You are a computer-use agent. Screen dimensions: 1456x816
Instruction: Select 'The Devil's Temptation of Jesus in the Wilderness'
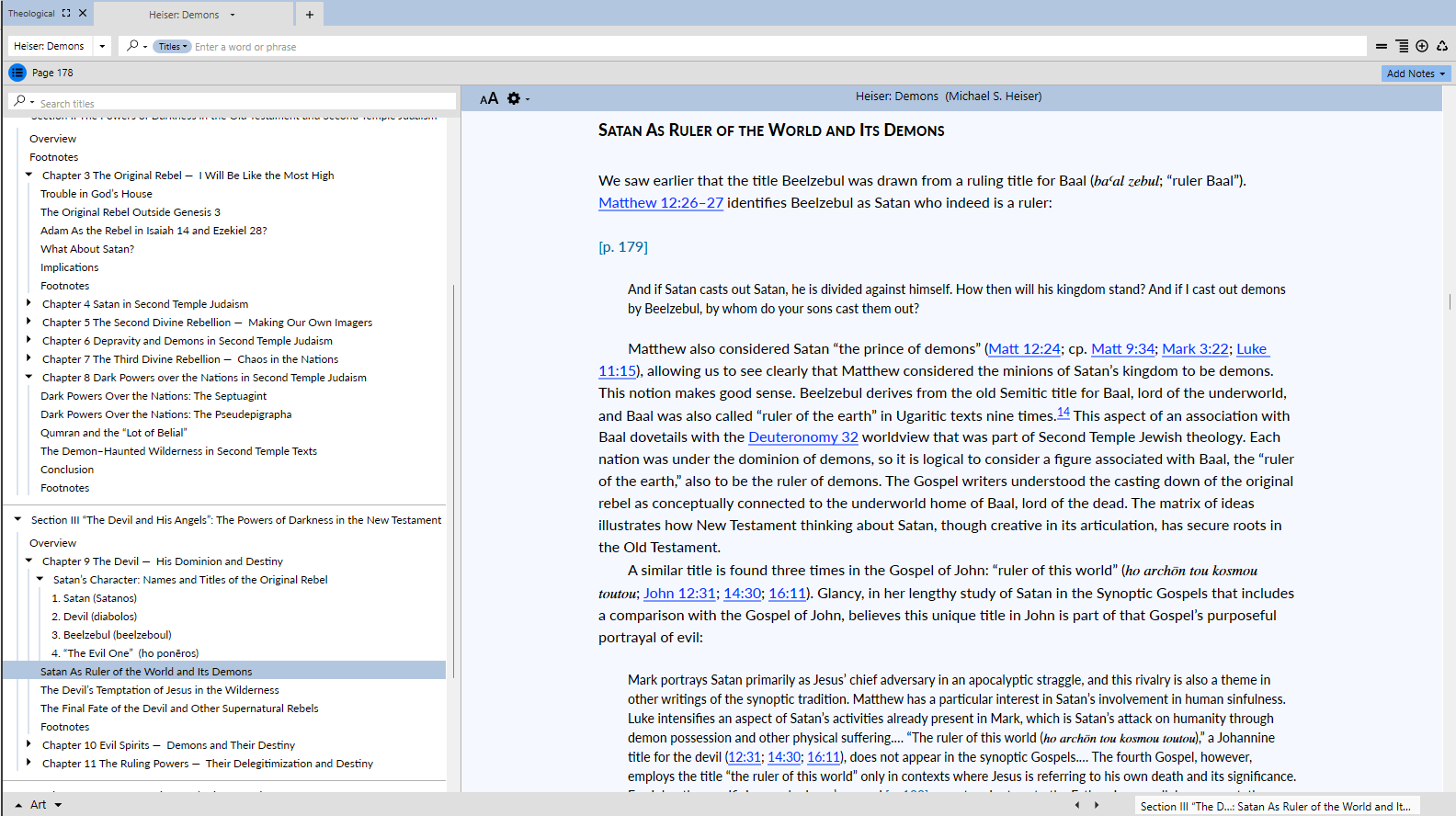(x=159, y=690)
